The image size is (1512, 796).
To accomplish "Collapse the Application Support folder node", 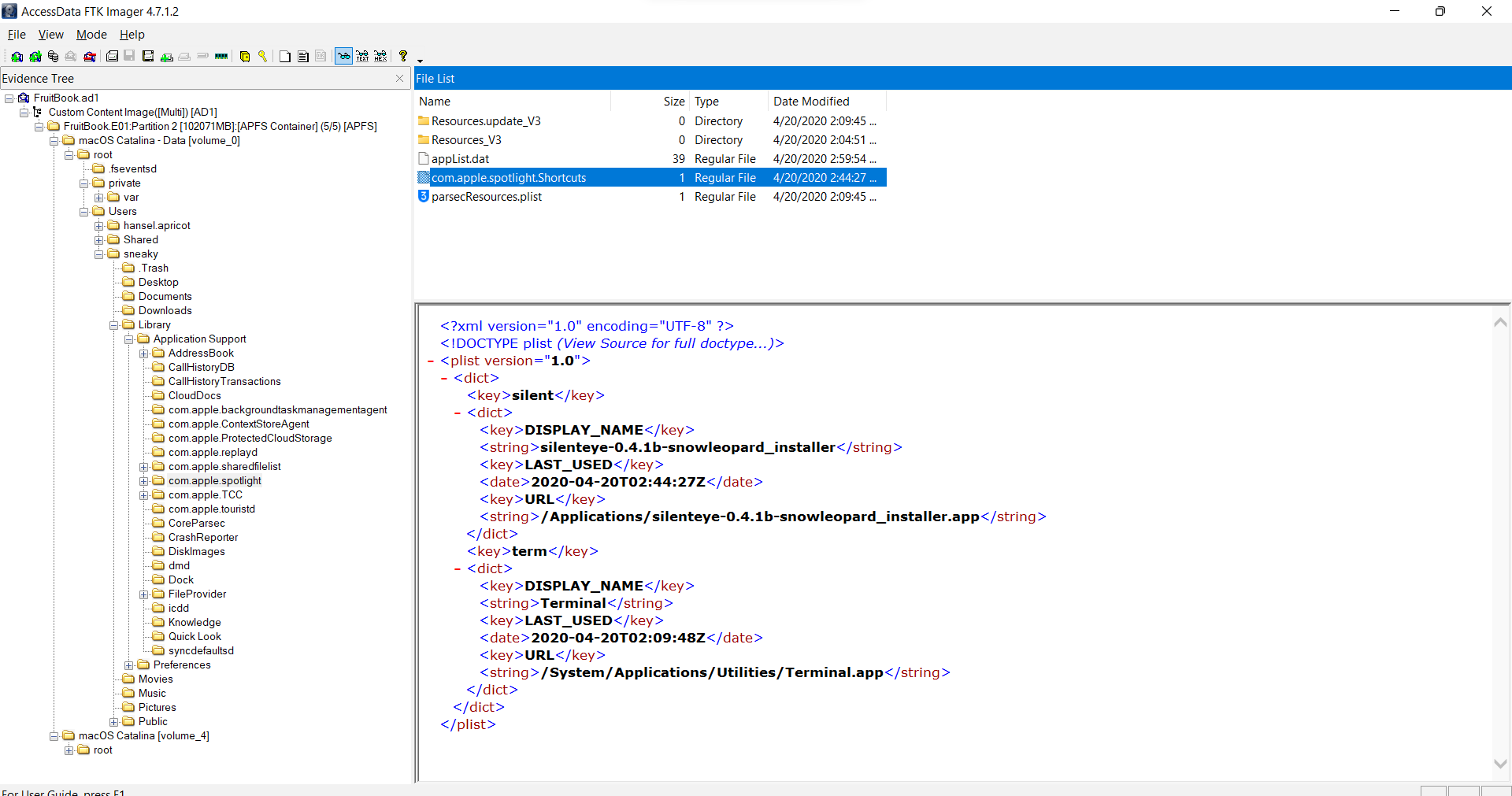I will 129,339.
